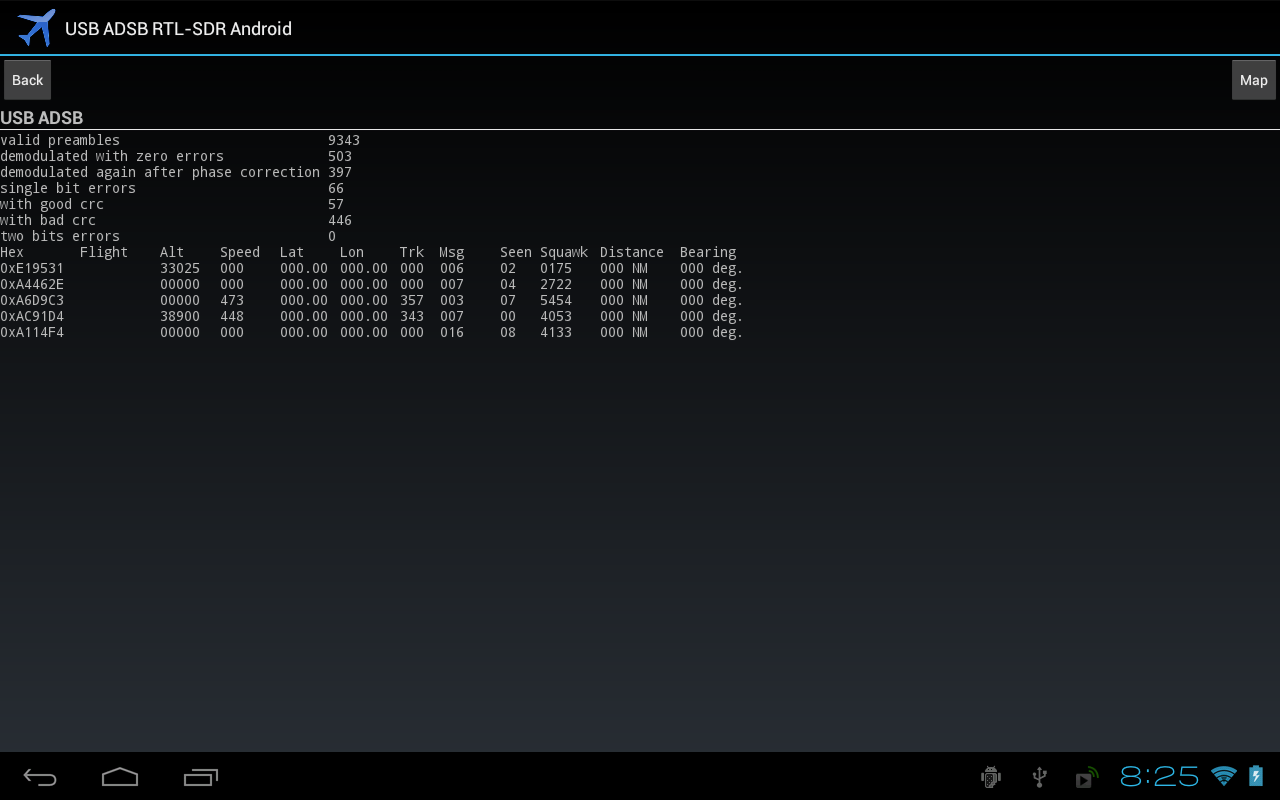Select aircraft hex 0xE19531
Image resolution: width=1280 pixels, height=800 pixels.
pos(32,268)
